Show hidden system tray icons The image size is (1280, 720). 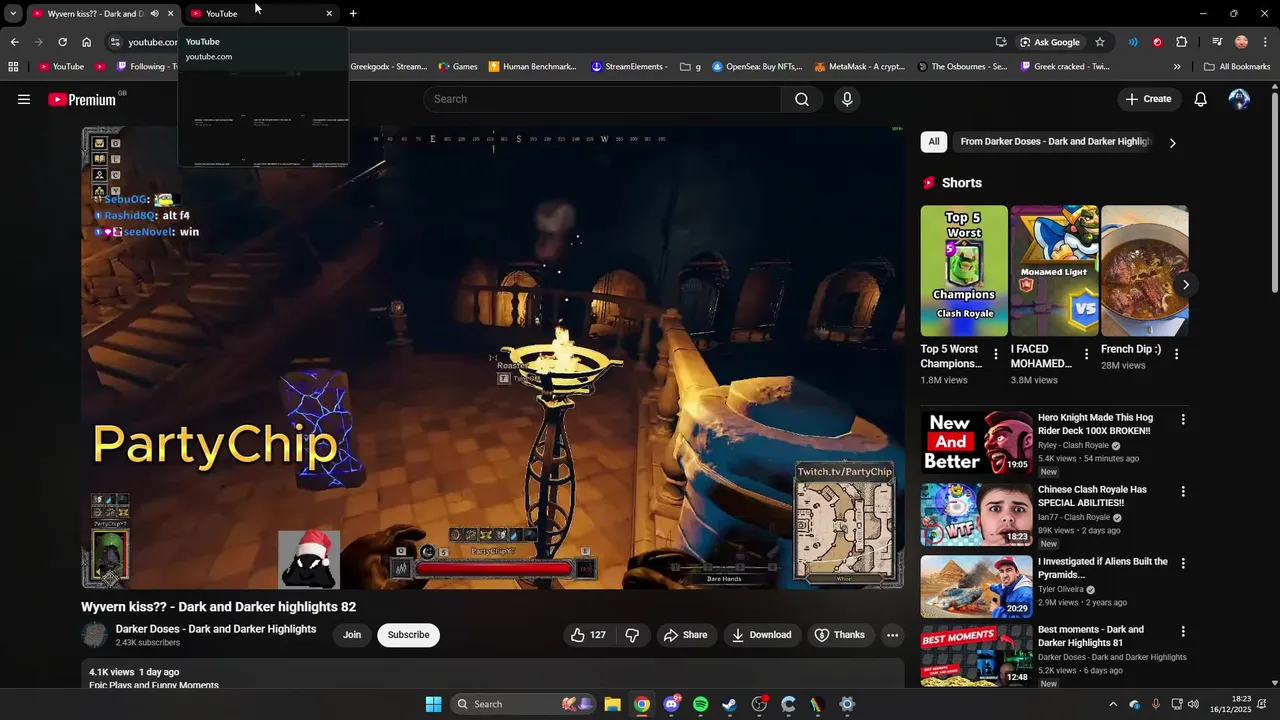pyautogui.click(x=1113, y=704)
